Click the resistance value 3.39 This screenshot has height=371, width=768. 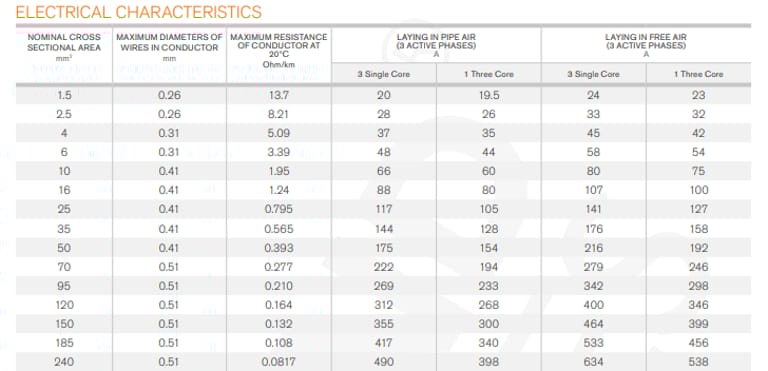(279, 152)
